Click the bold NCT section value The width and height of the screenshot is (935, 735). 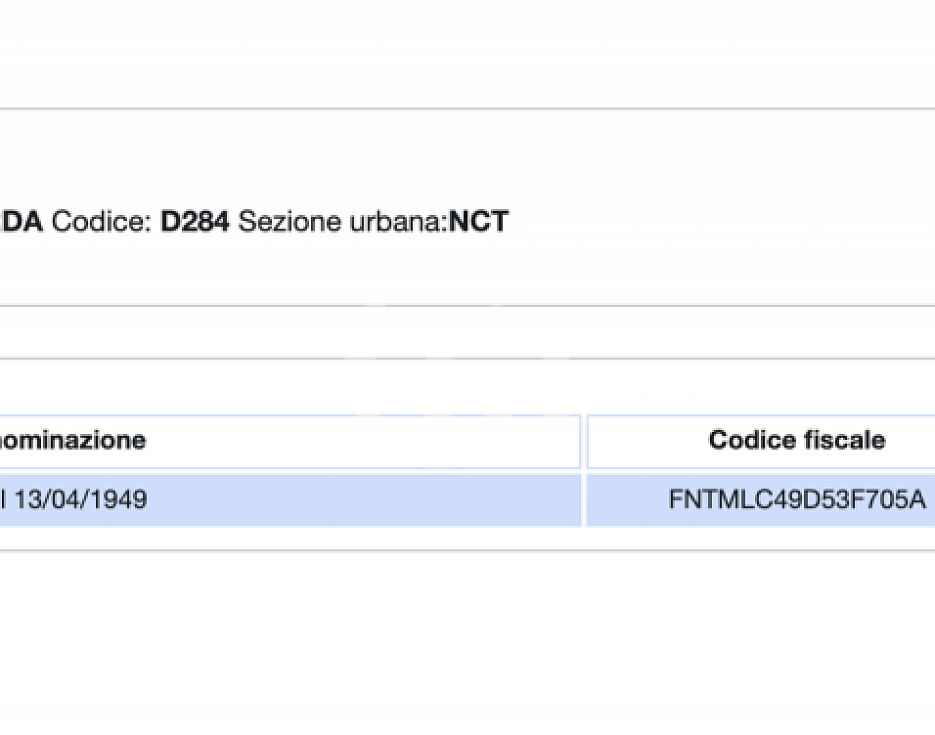point(478,222)
